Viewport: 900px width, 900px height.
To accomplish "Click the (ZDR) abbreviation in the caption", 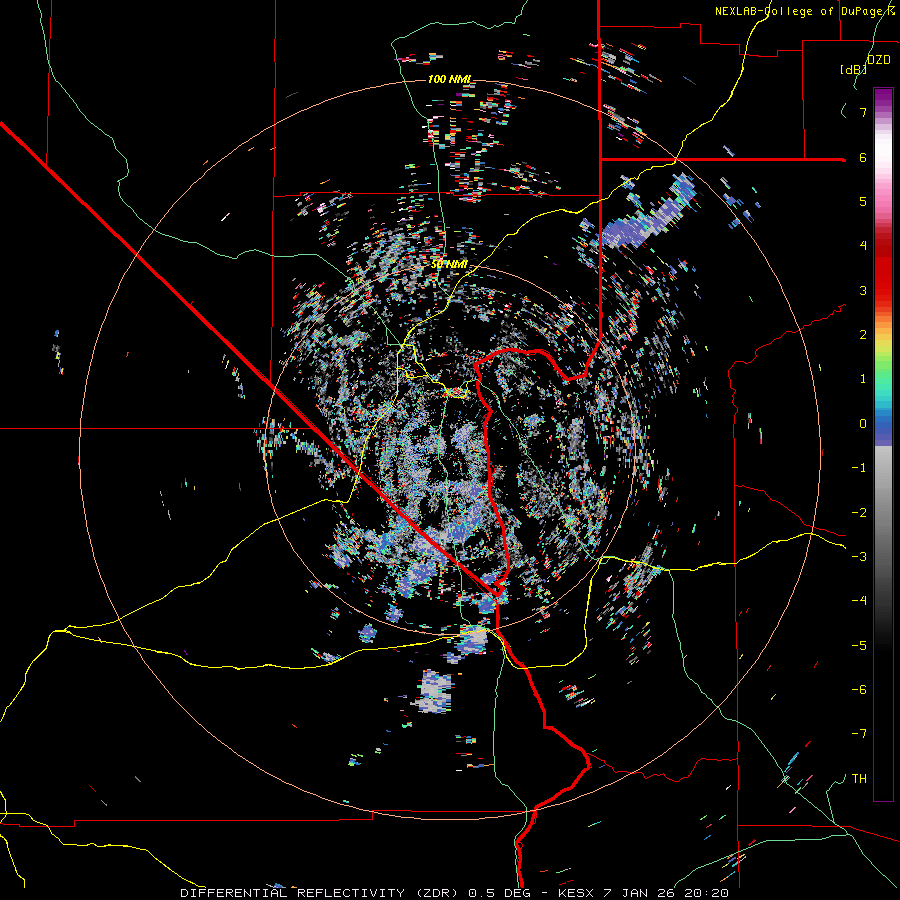I will click(437, 893).
